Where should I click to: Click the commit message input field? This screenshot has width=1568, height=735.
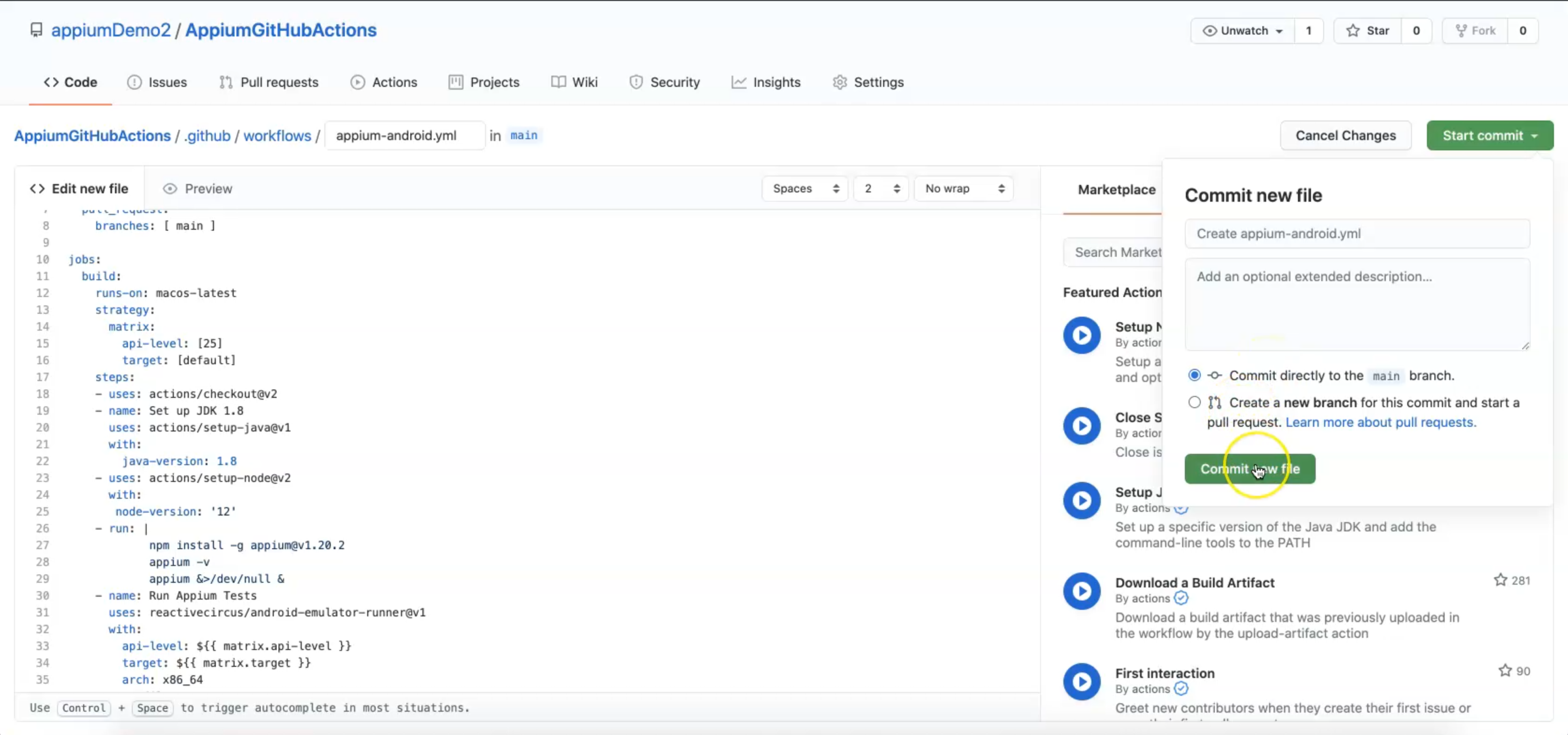(1357, 233)
